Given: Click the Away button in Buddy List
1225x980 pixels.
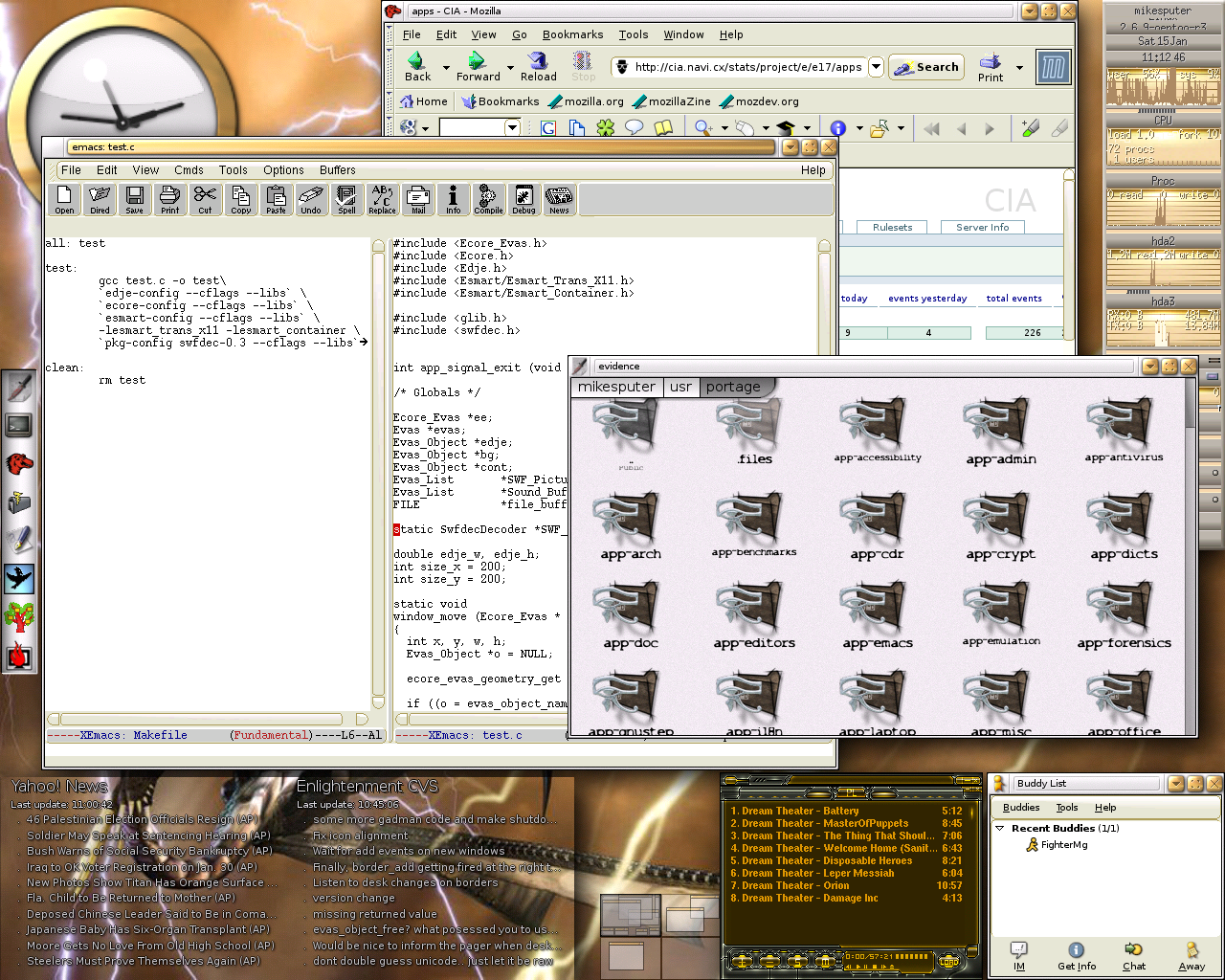Looking at the screenshot, I should (1192, 956).
